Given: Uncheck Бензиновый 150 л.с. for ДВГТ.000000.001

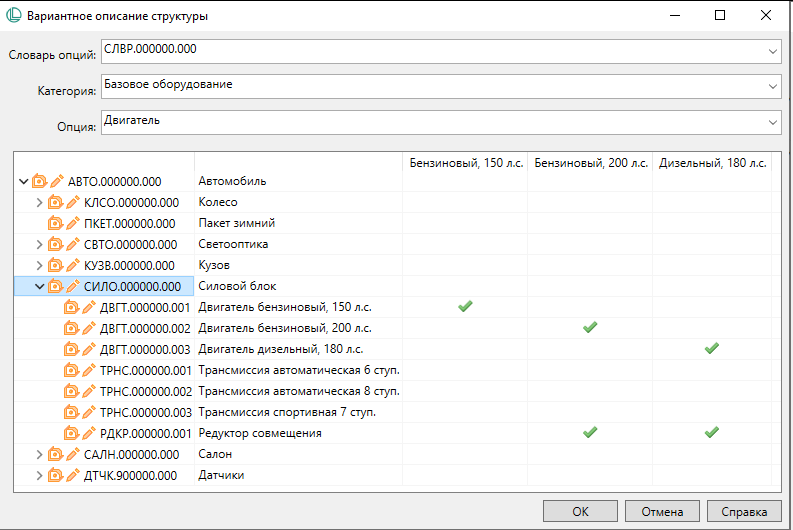Looking at the screenshot, I should pos(465,307).
